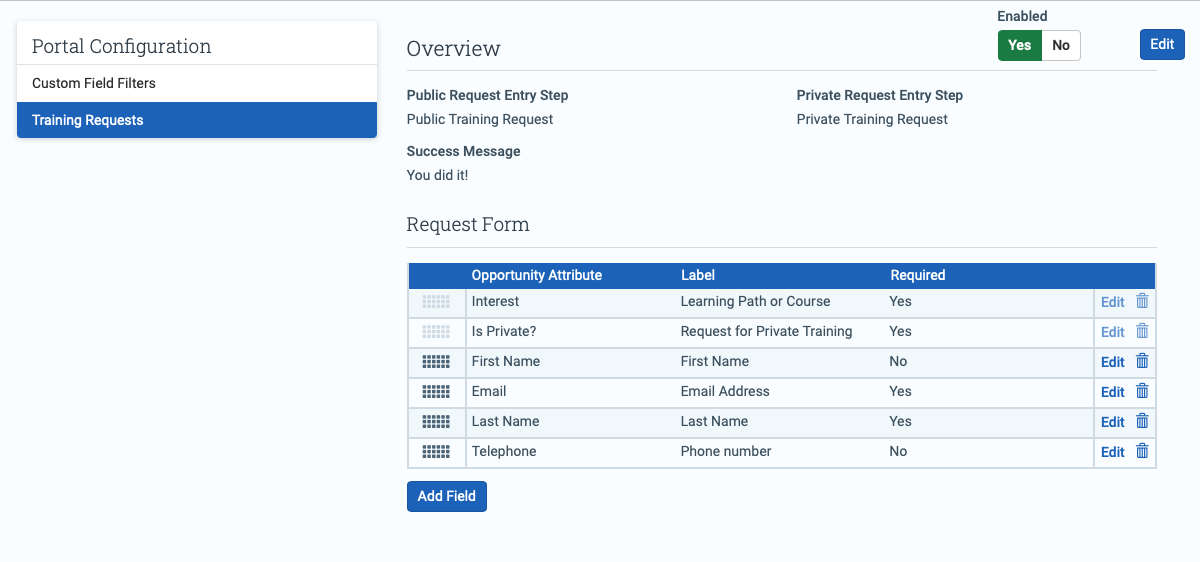
Task: Remove Telephone field using trash icon
Action: (x=1142, y=451)
